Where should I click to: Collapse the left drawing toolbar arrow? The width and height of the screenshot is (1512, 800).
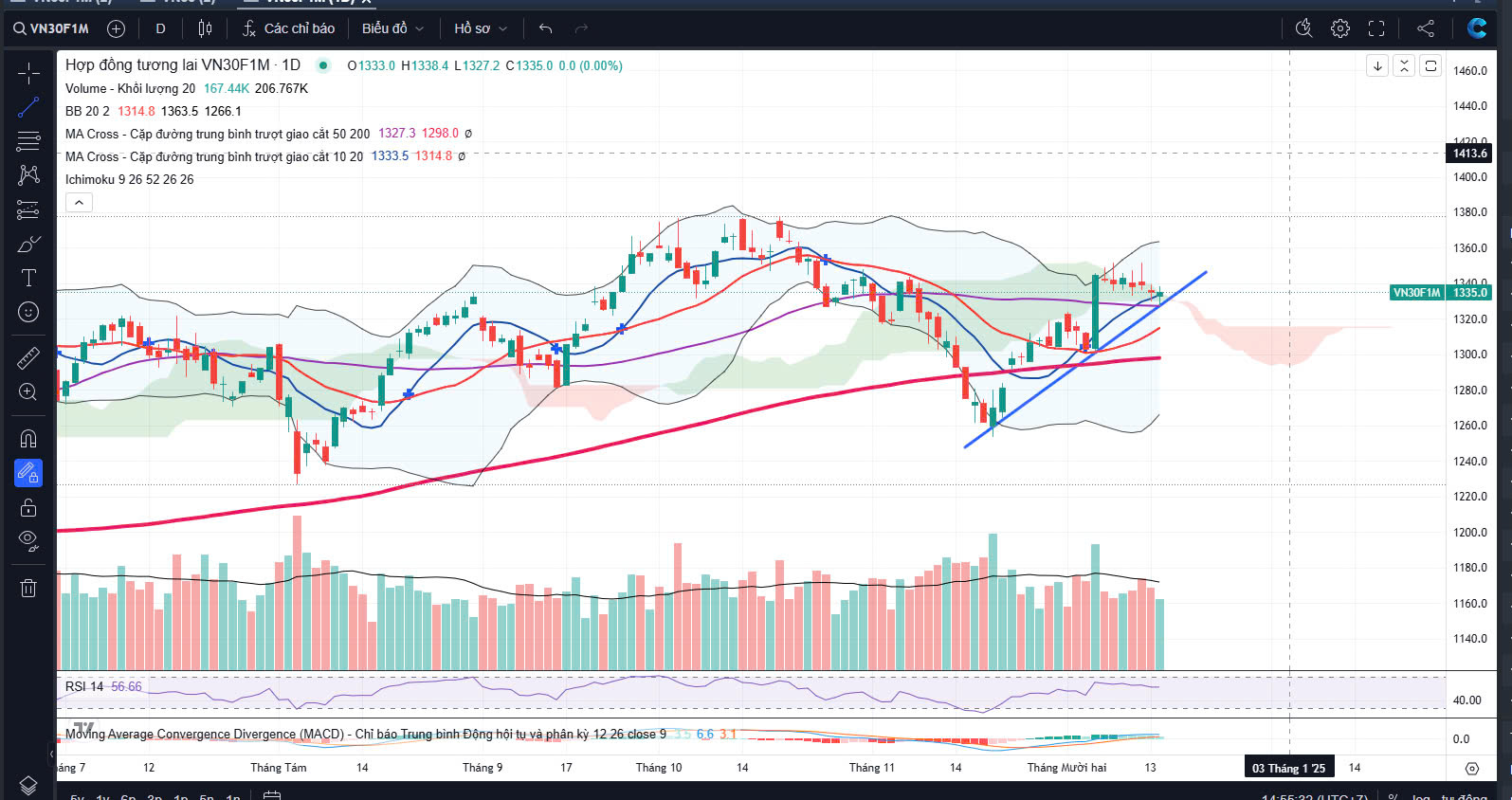(51, 755)
